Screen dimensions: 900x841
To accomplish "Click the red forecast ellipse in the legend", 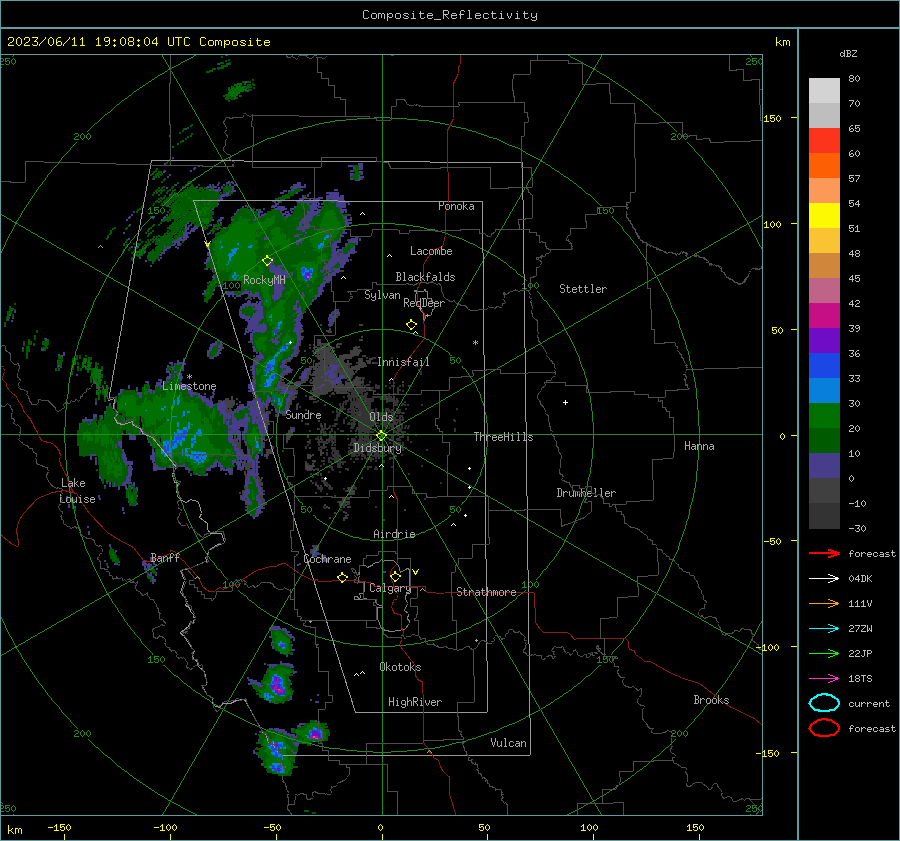I will [824, 728].
